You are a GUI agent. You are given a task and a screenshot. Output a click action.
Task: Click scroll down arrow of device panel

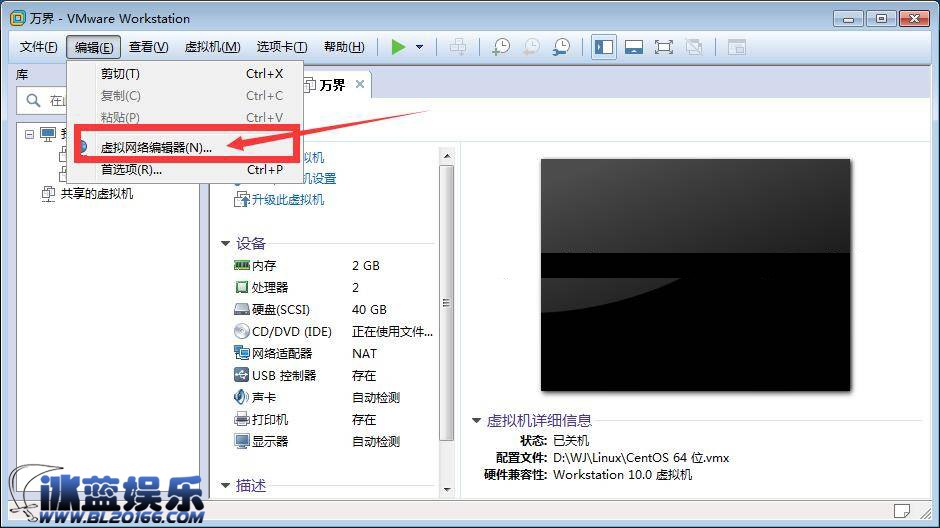tap(447, 490)
